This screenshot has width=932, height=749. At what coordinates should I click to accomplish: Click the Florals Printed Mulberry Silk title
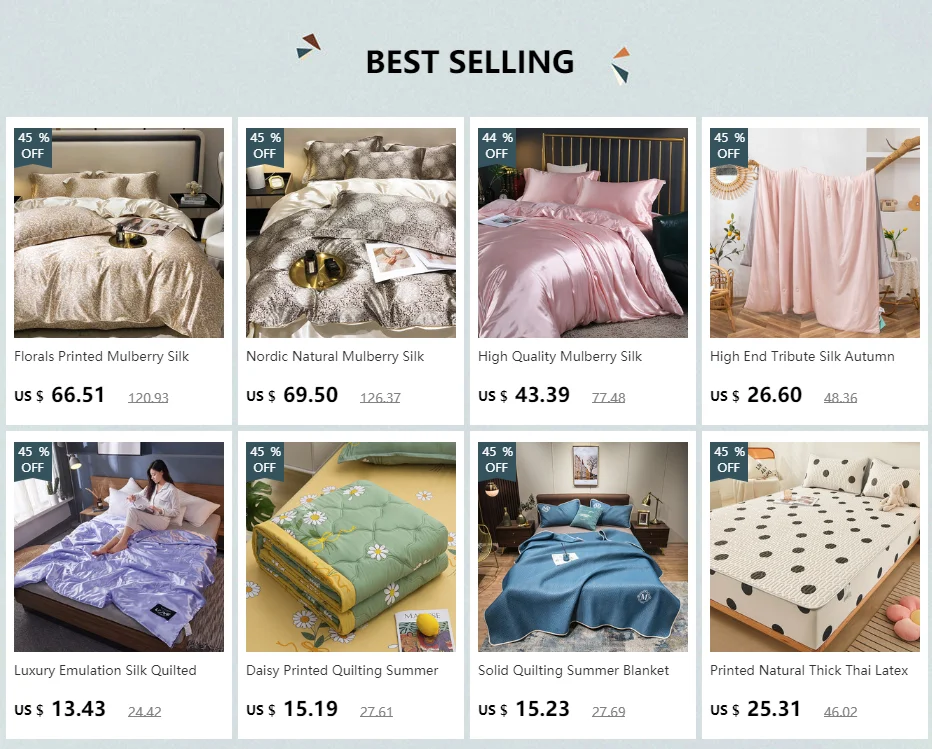point(101,356)
